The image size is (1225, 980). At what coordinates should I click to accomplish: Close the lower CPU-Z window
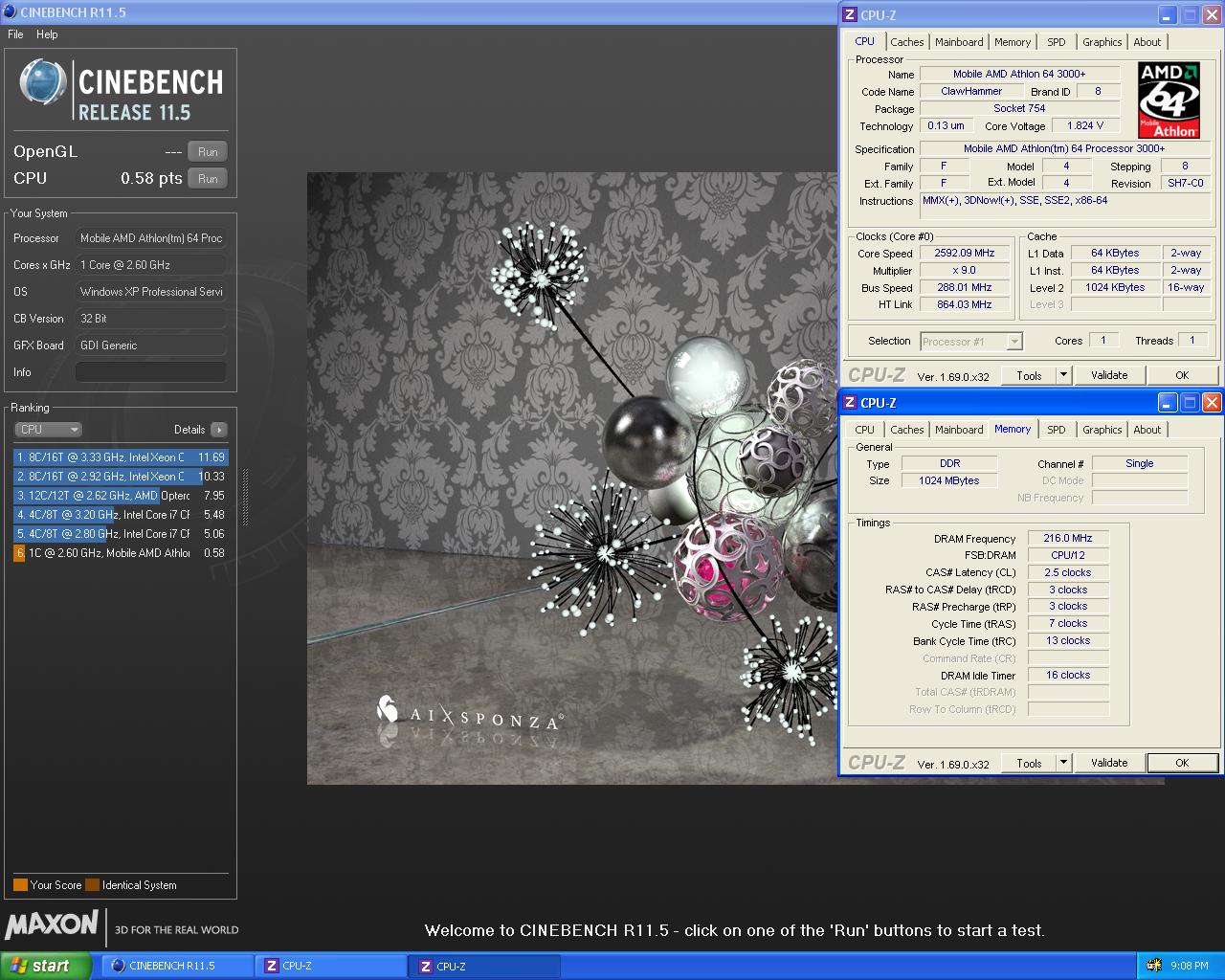tap(1212, 403)
